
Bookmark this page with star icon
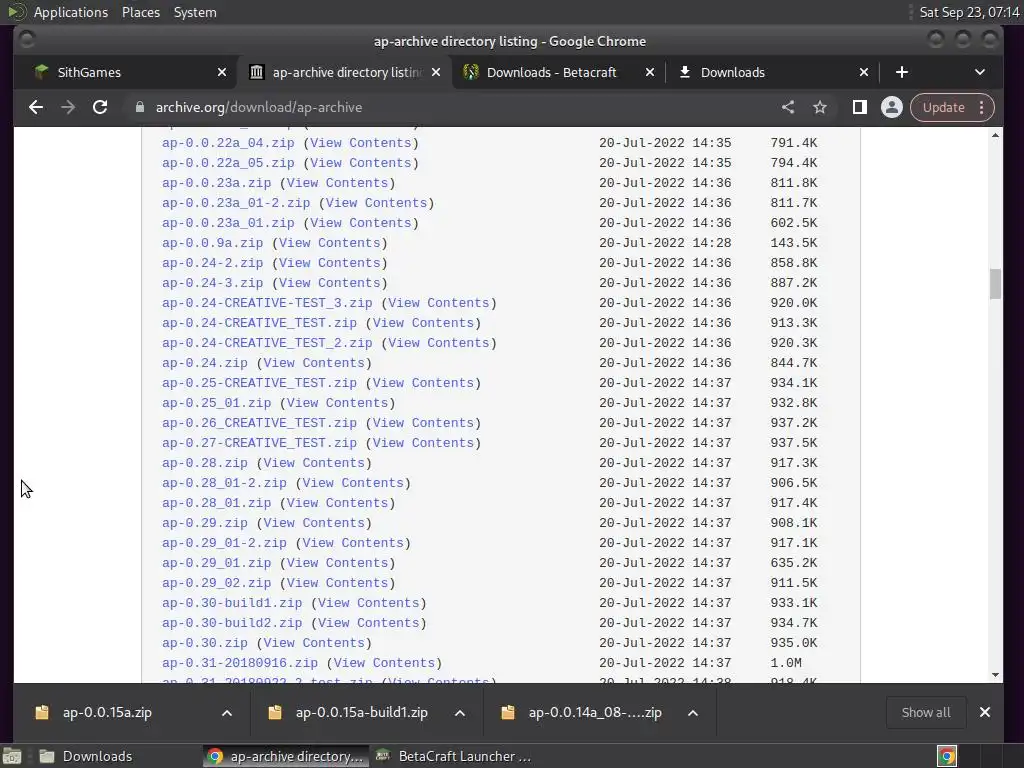(x=820, y=107)
